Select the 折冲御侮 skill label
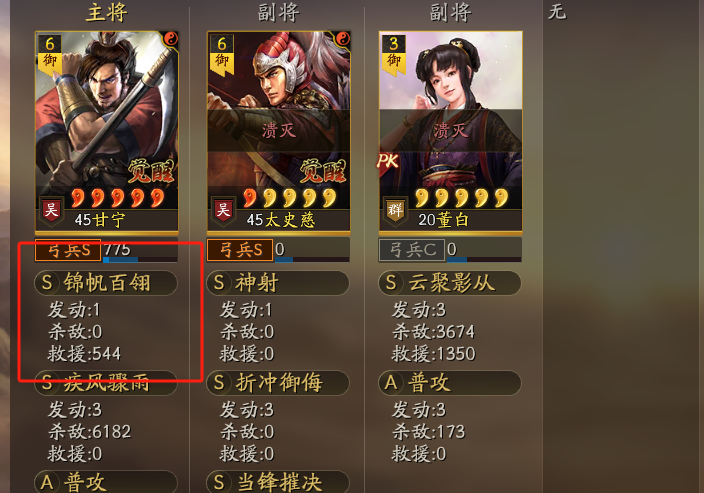704x493 pixels. [x=278, y=383]
